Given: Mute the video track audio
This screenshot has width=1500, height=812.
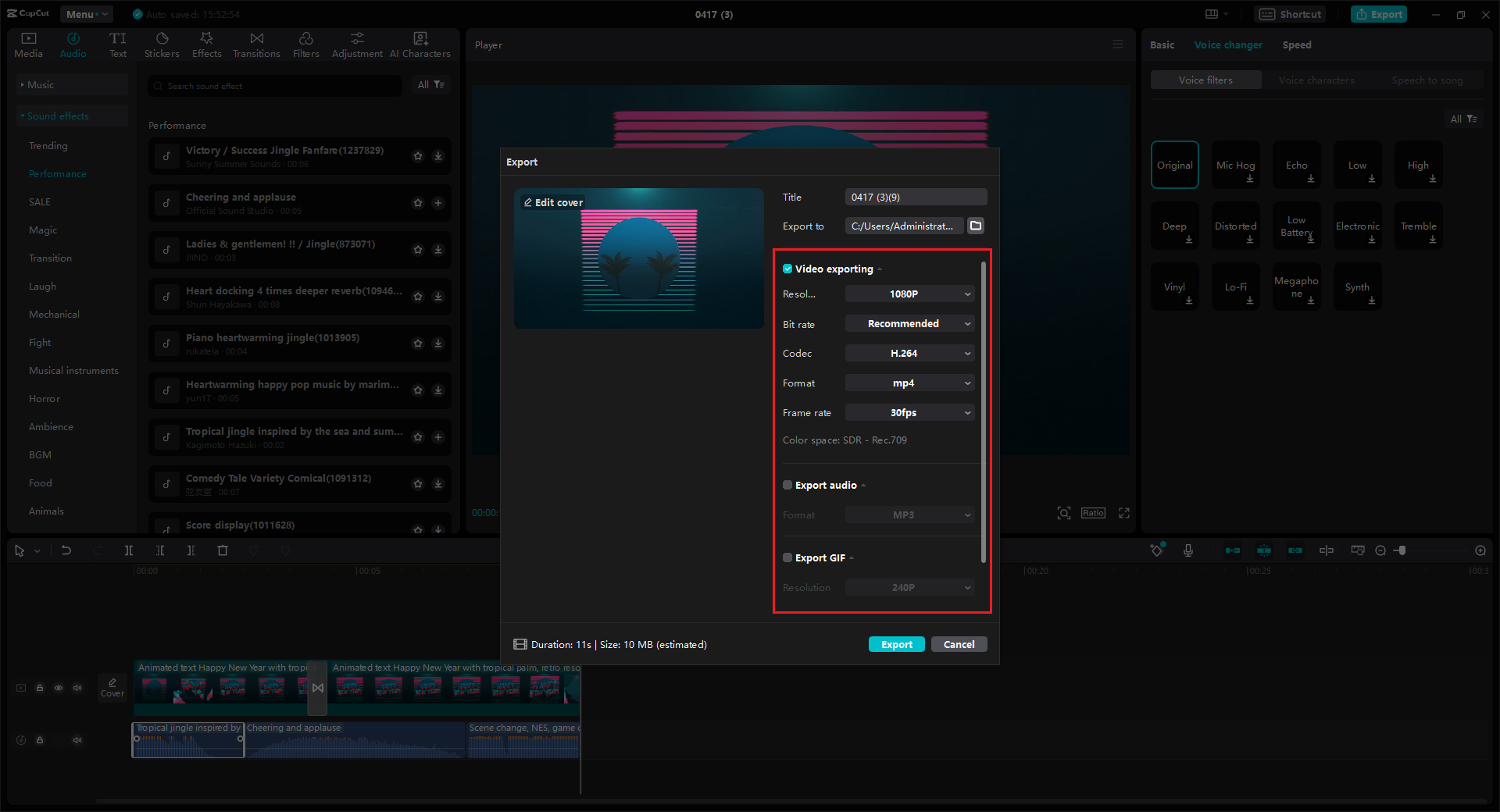Looking at the screenshot, I should (77, 688).
